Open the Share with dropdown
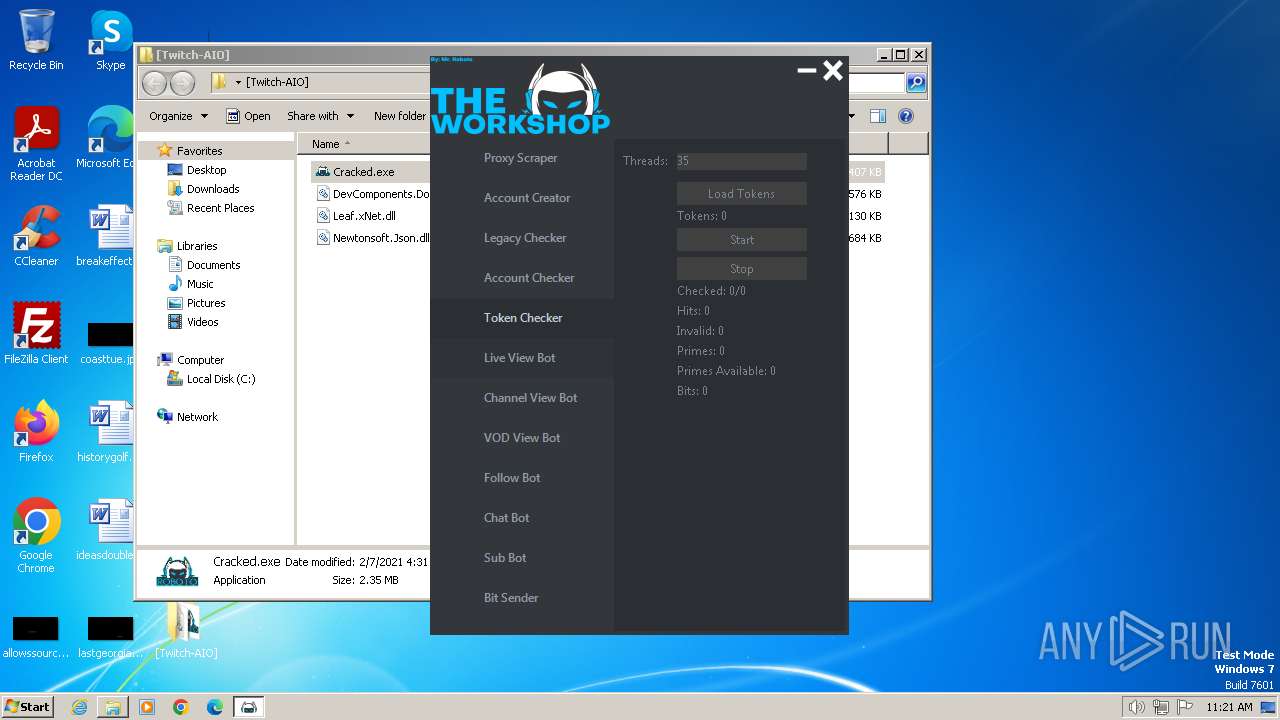 [x=320, y=116]
